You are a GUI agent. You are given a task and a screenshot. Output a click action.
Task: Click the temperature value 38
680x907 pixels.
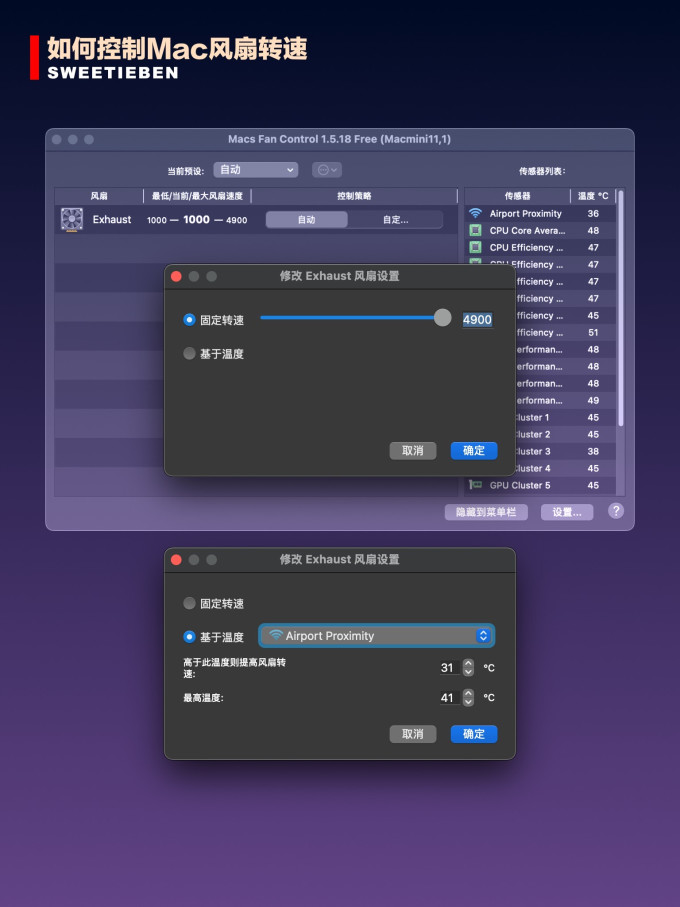(x=593, y=451)
